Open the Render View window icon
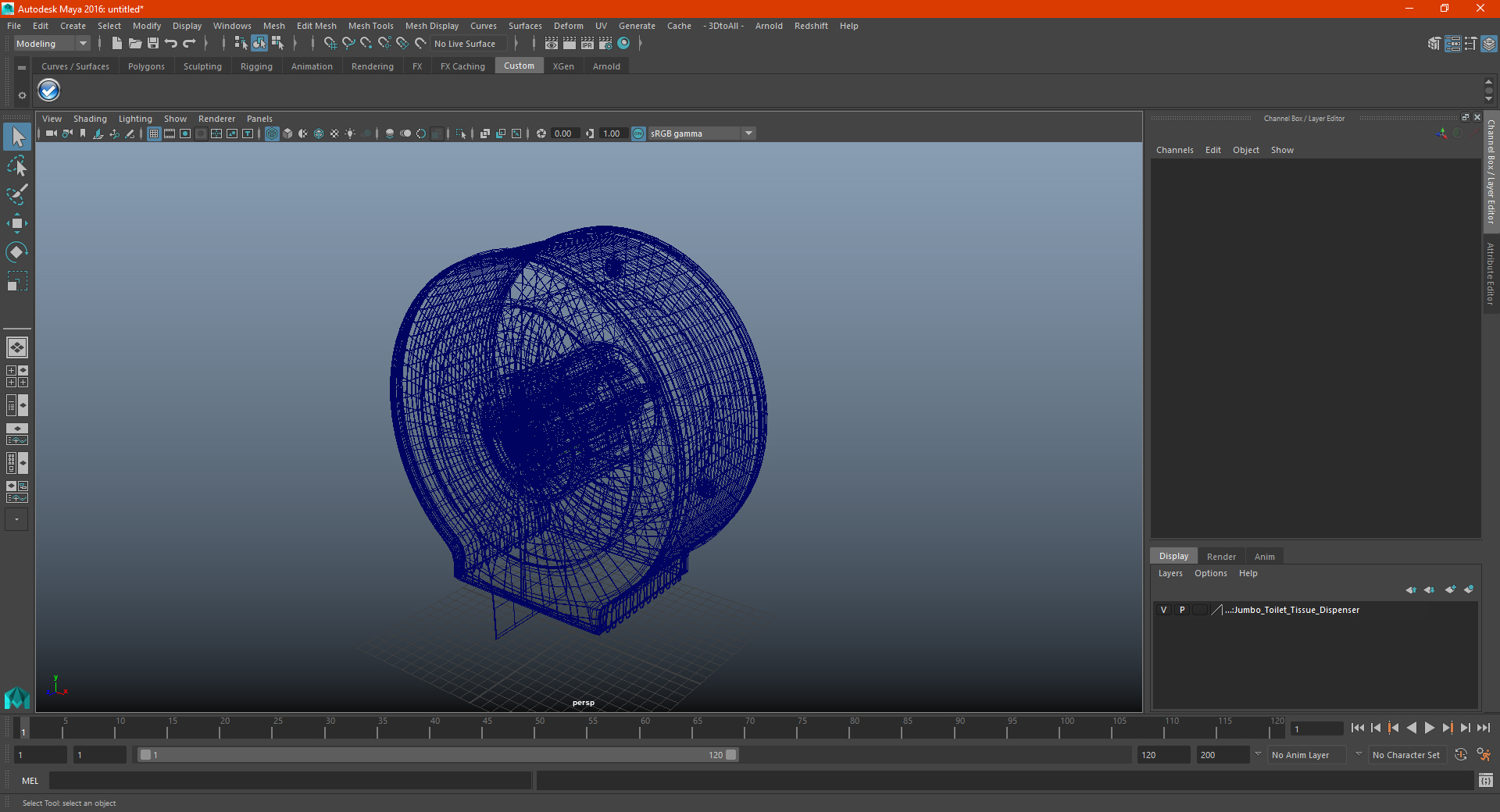 (x=552, y=44)
